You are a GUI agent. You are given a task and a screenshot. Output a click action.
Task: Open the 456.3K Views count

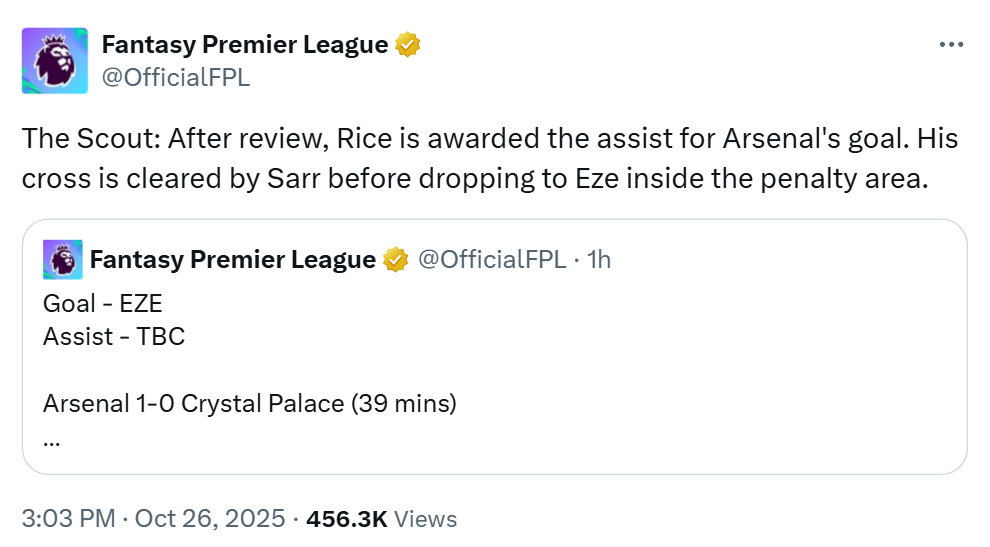click(x=347, y=519)
